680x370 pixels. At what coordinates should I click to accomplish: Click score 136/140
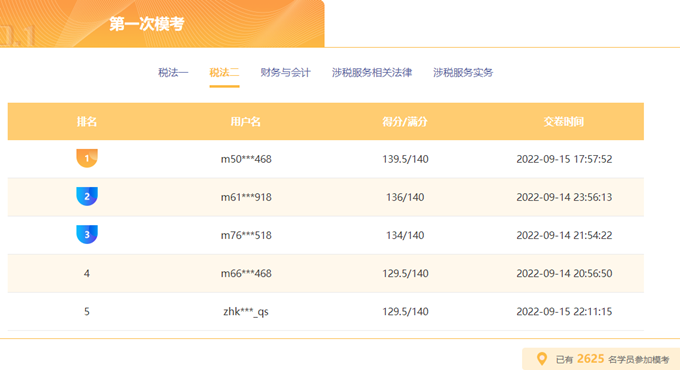pos(405,197)
